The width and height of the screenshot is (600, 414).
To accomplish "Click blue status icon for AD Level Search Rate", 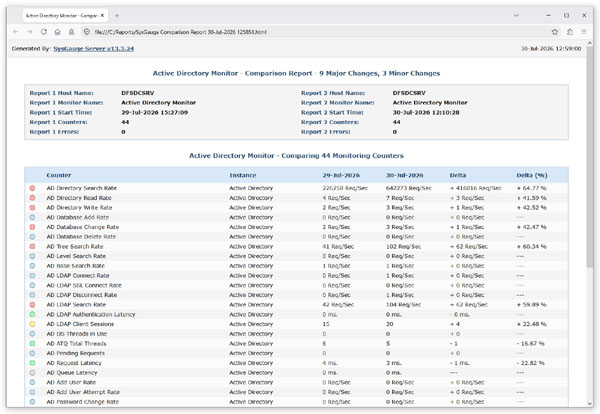I will (33, 256).
